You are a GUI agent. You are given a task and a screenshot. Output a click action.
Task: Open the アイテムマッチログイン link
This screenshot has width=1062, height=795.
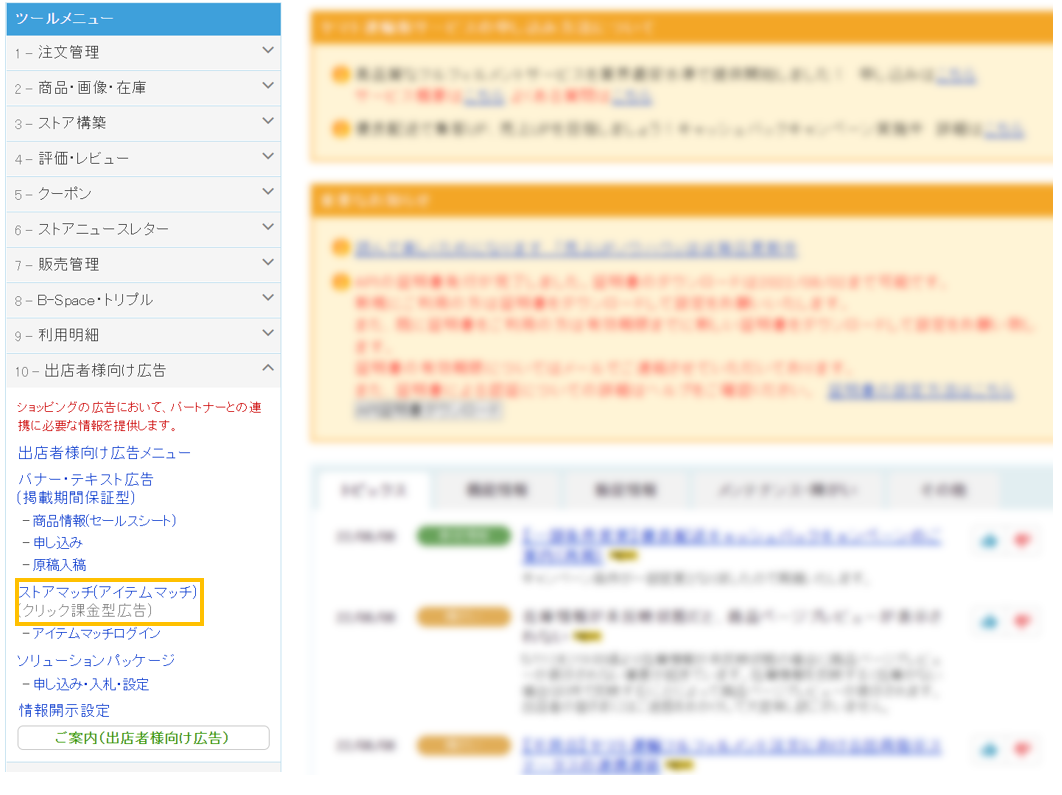(x=97, y=633)
